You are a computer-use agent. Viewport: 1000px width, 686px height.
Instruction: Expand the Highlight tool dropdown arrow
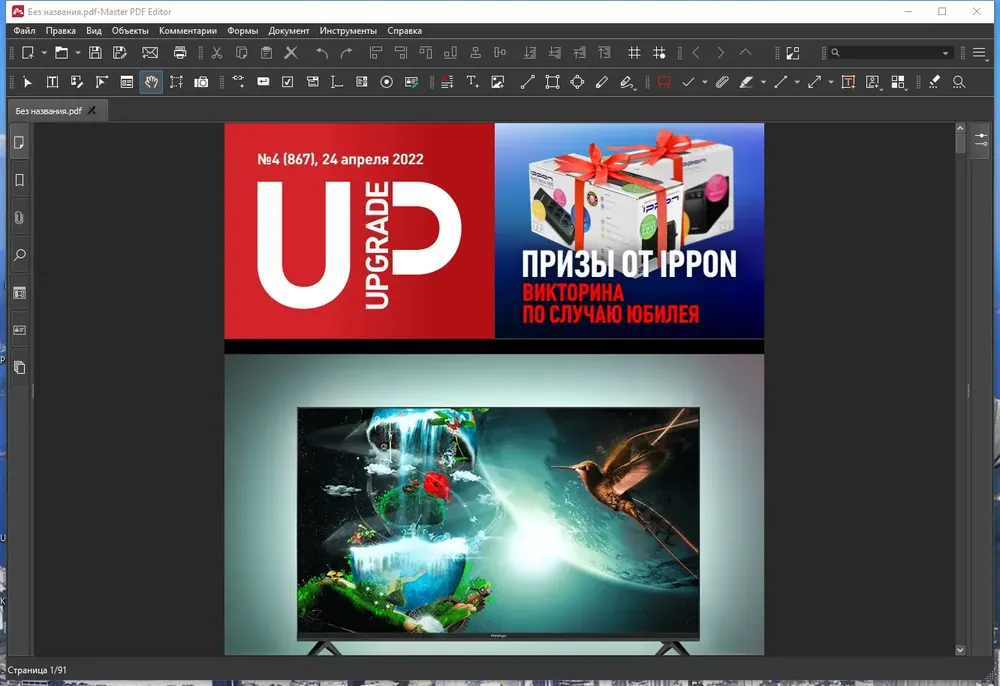[x=763, y=82]
